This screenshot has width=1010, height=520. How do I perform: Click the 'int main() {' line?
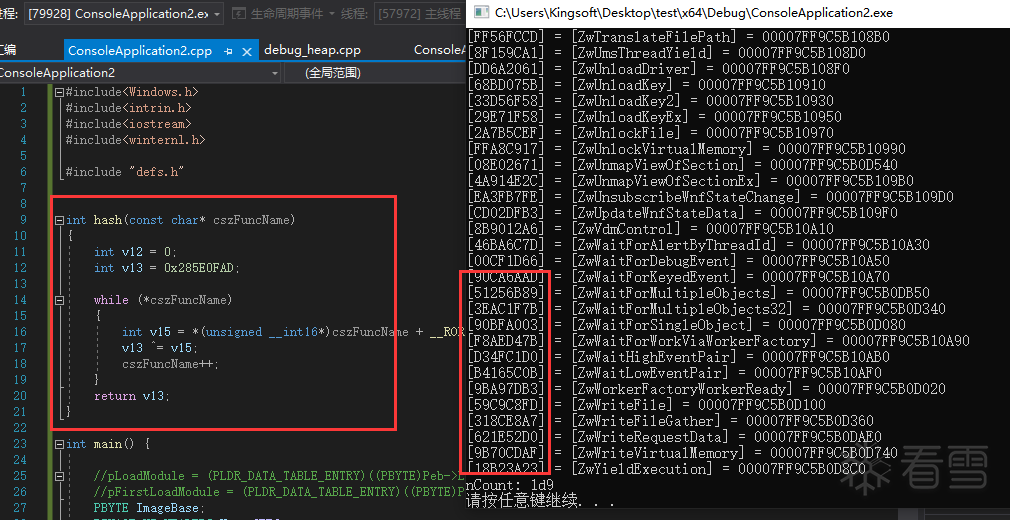pos(108,444)
